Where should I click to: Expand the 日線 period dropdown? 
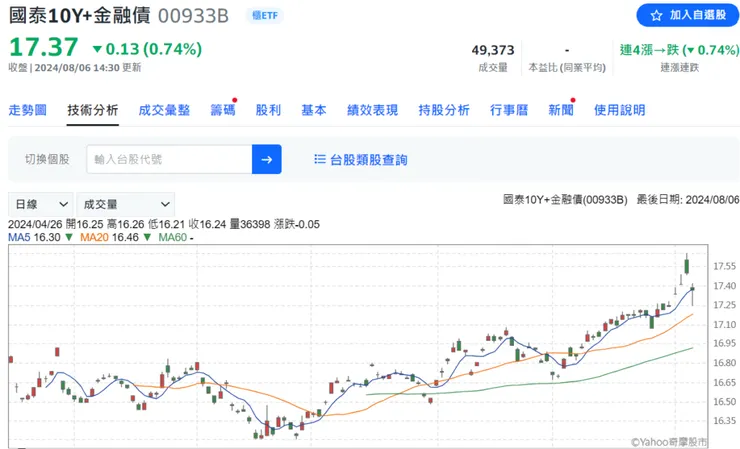click(41, 204)
